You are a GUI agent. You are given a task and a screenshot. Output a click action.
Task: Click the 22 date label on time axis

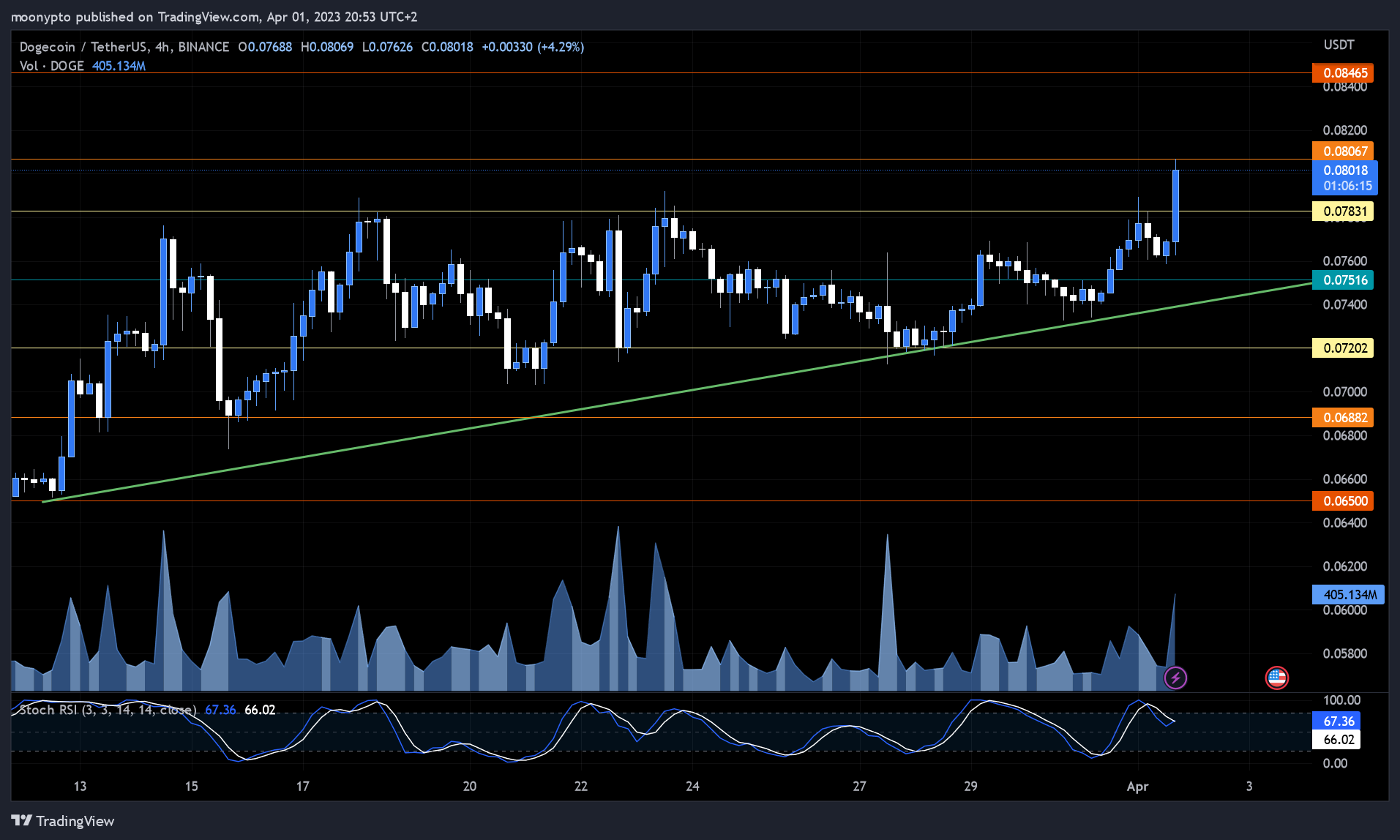pos(580,787)
